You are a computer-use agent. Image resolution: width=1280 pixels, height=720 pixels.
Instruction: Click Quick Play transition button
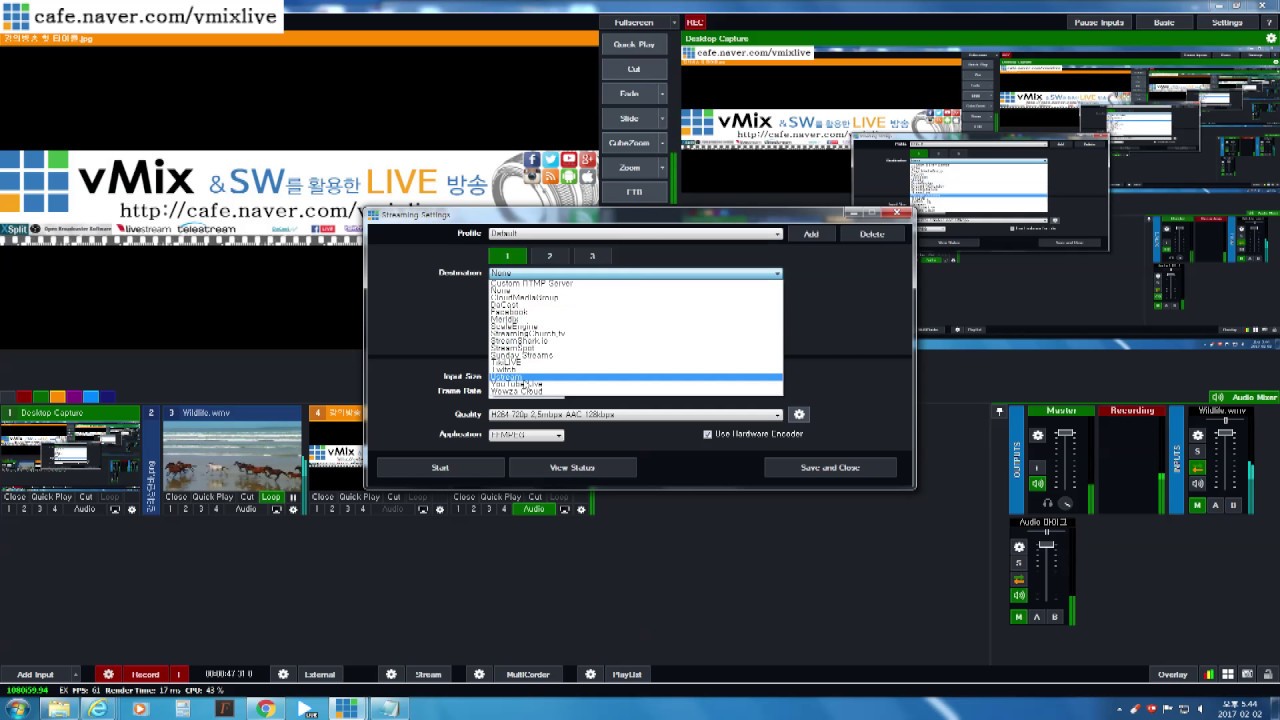pos(634,45)
